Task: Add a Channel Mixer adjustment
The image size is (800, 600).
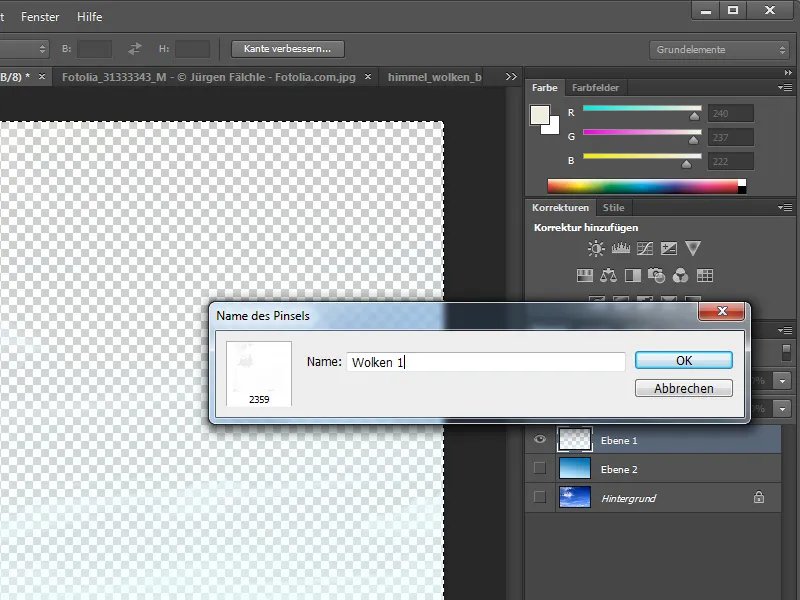Action: (x=680, y=276)
